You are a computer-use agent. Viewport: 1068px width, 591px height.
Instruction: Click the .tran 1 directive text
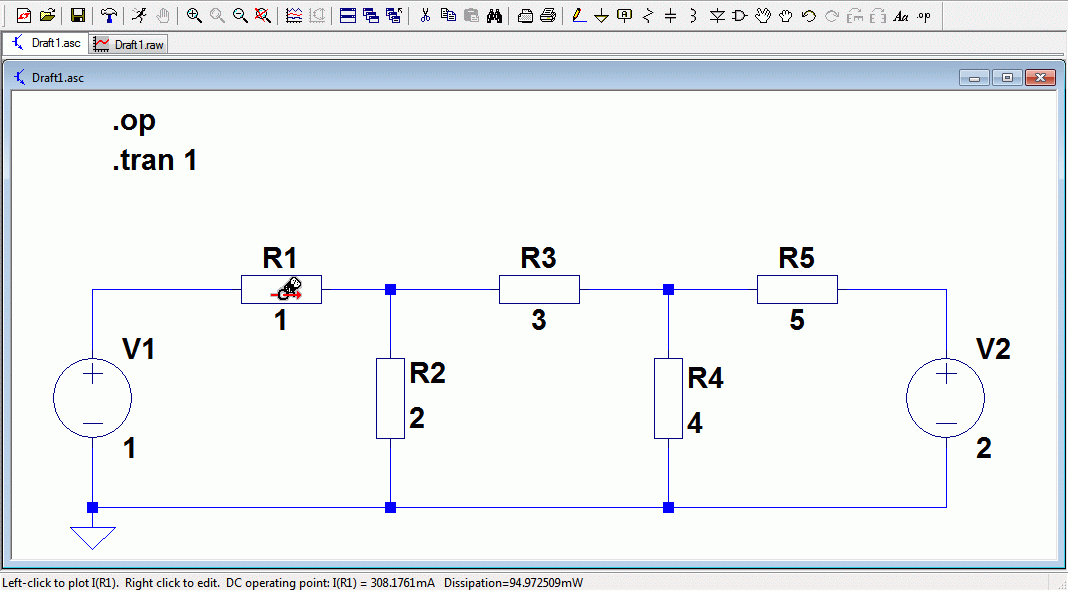tap(155, 161)
